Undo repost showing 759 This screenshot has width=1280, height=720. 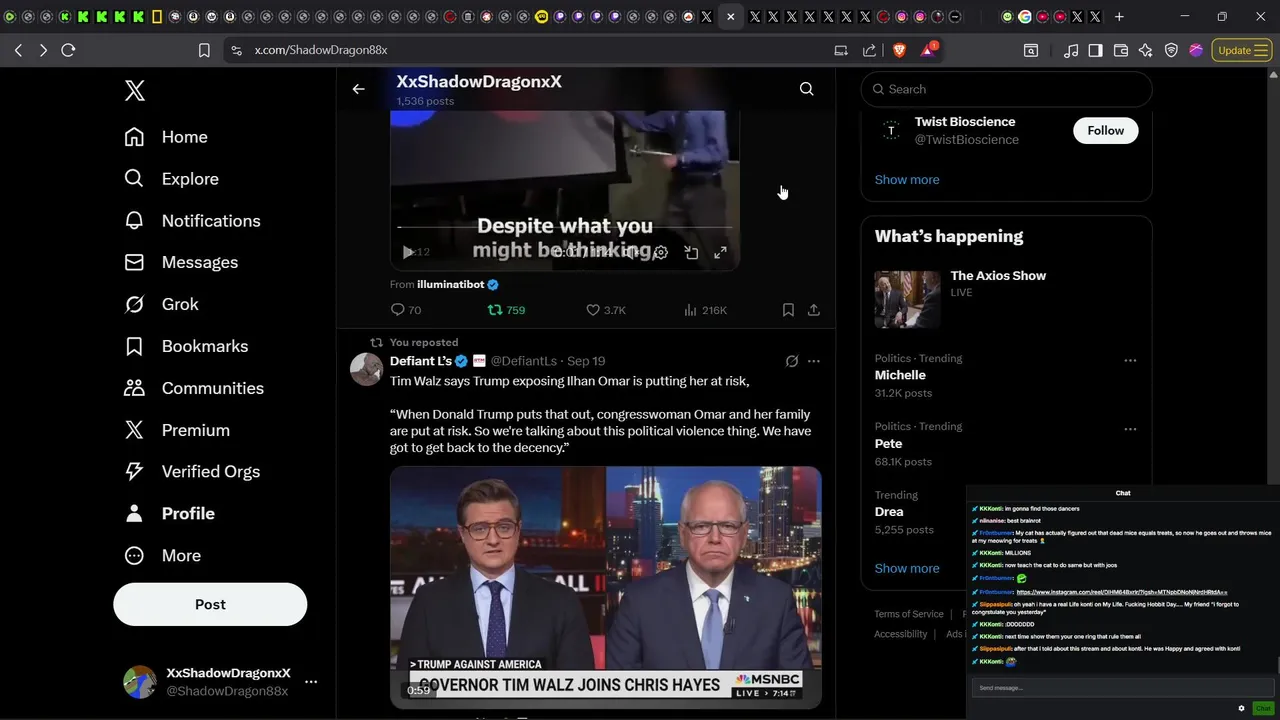[506, 310]
